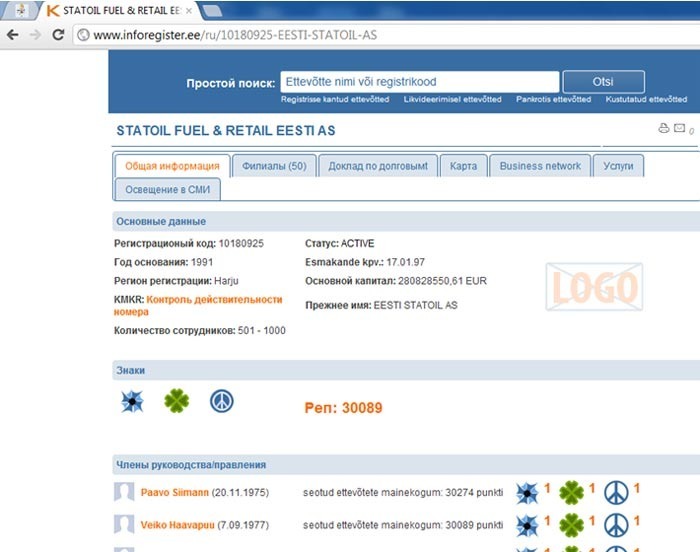Click peace sign icon in Paavo Siimann row
Screen dimensions: 700x552
[616, 493]
